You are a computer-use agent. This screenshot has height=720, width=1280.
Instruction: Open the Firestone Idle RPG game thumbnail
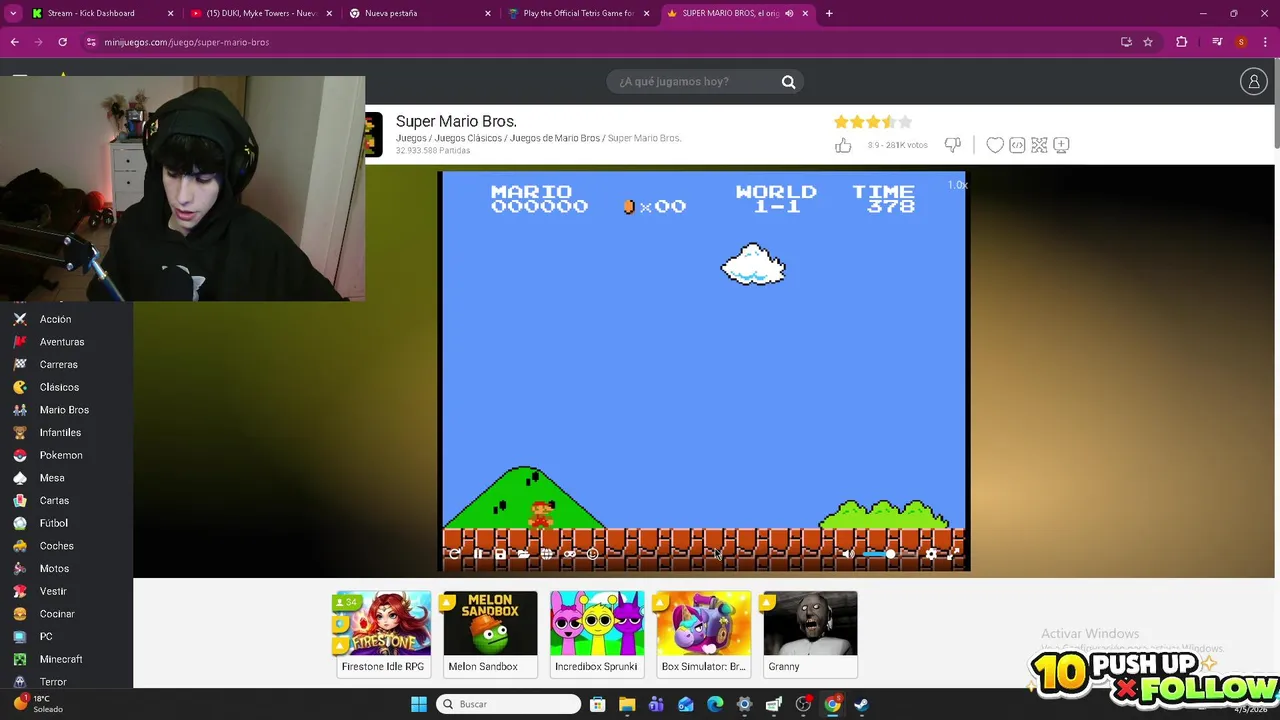383,634
